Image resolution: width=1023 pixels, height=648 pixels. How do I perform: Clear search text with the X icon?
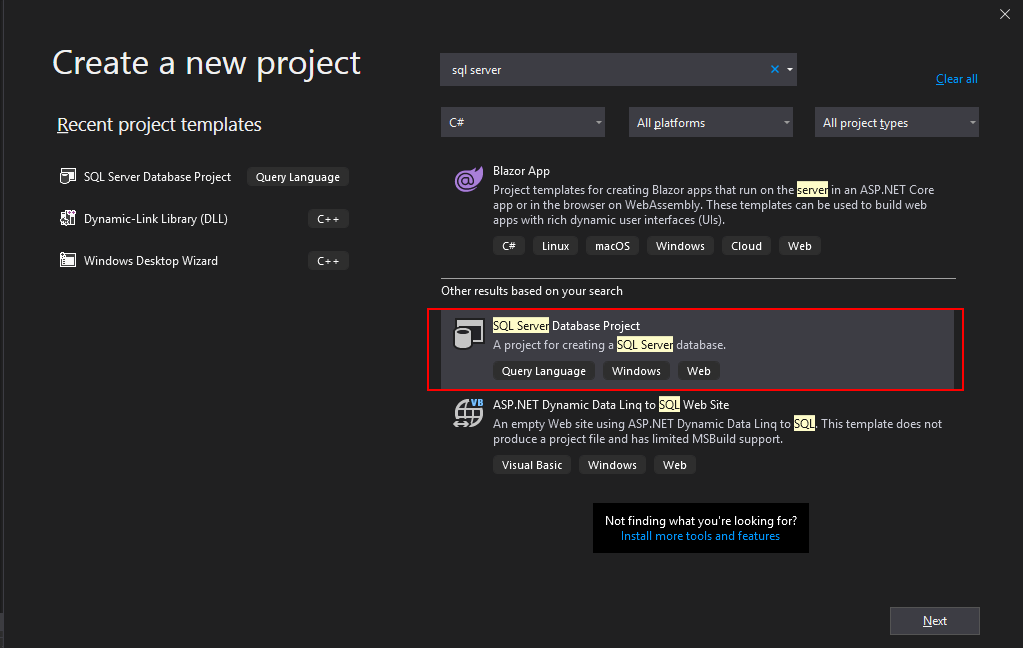click(774, 70)
